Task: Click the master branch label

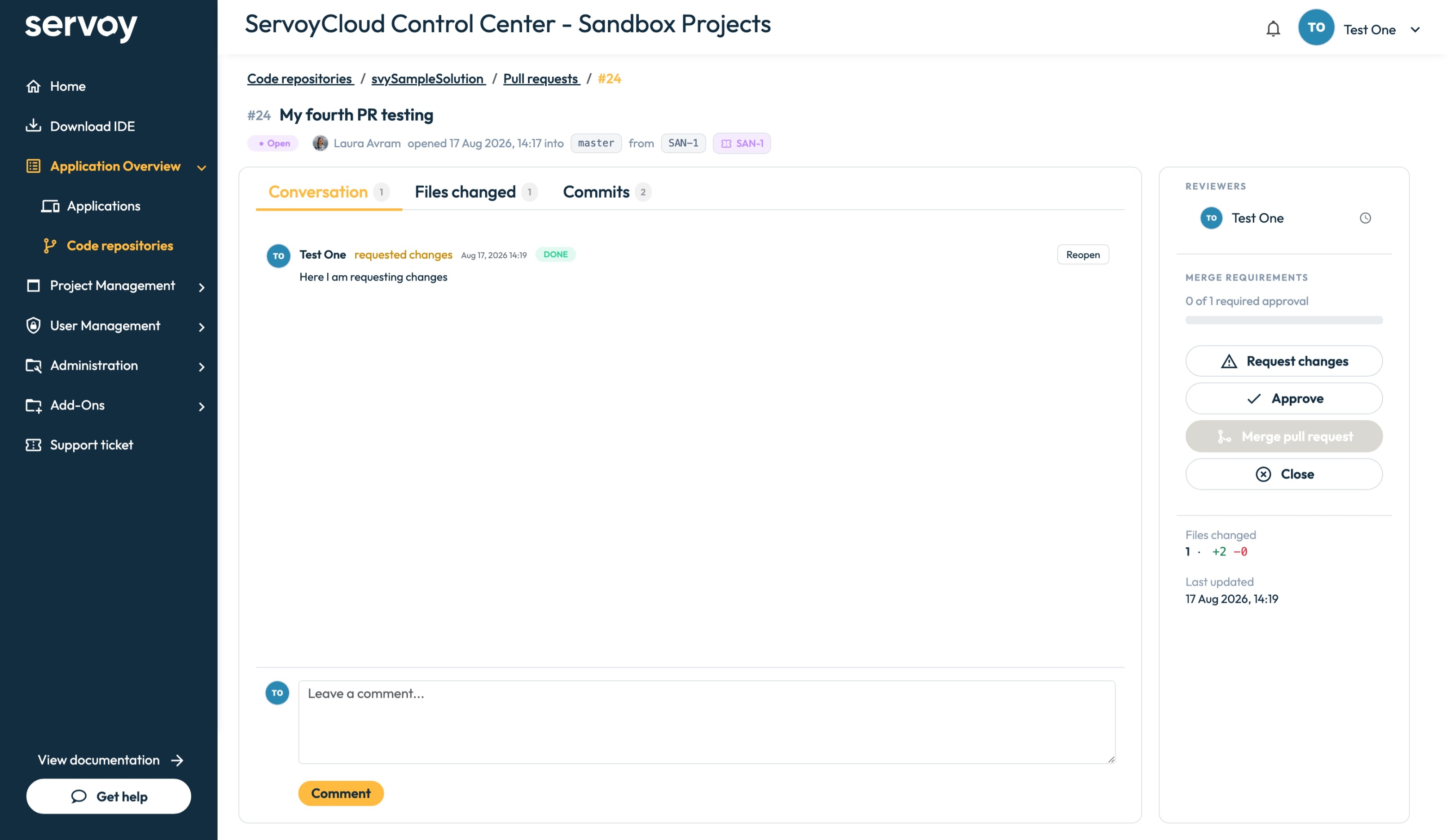Action: 596,143
